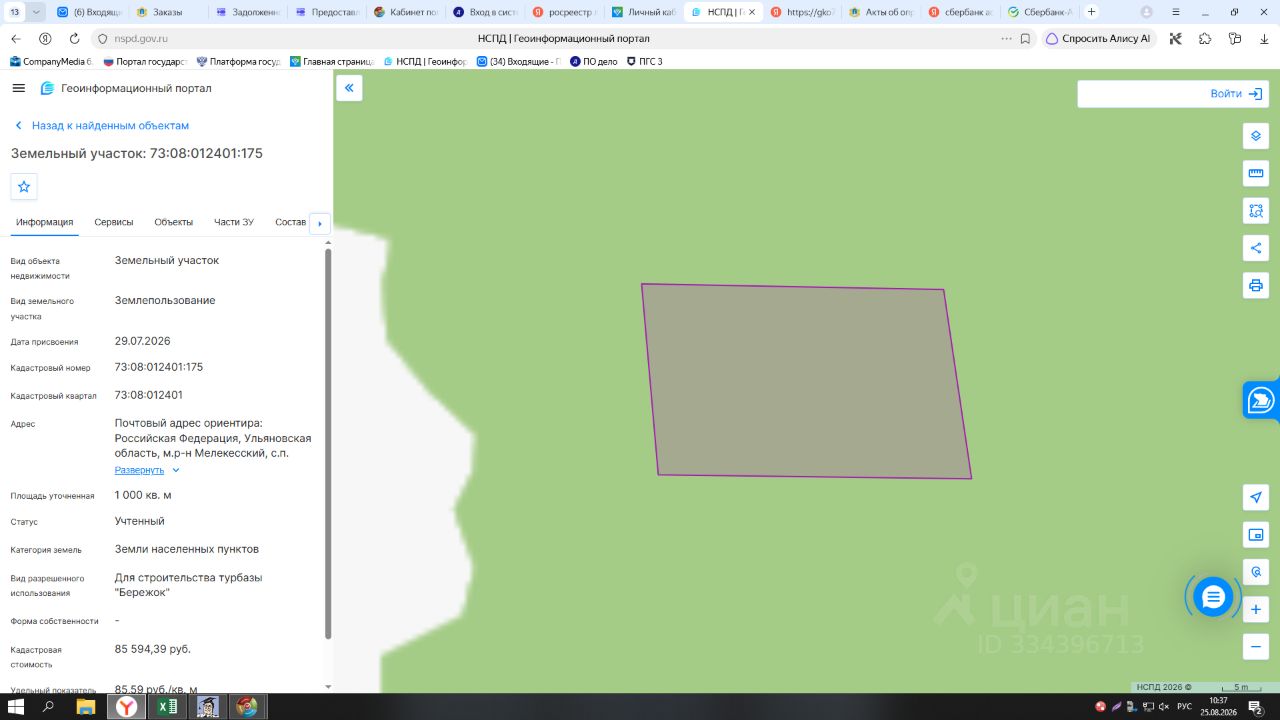The width and height of the screenshot is (1280, 720).
Task: Expand address via chevron next to Развернуть
Action: point(176,470)
